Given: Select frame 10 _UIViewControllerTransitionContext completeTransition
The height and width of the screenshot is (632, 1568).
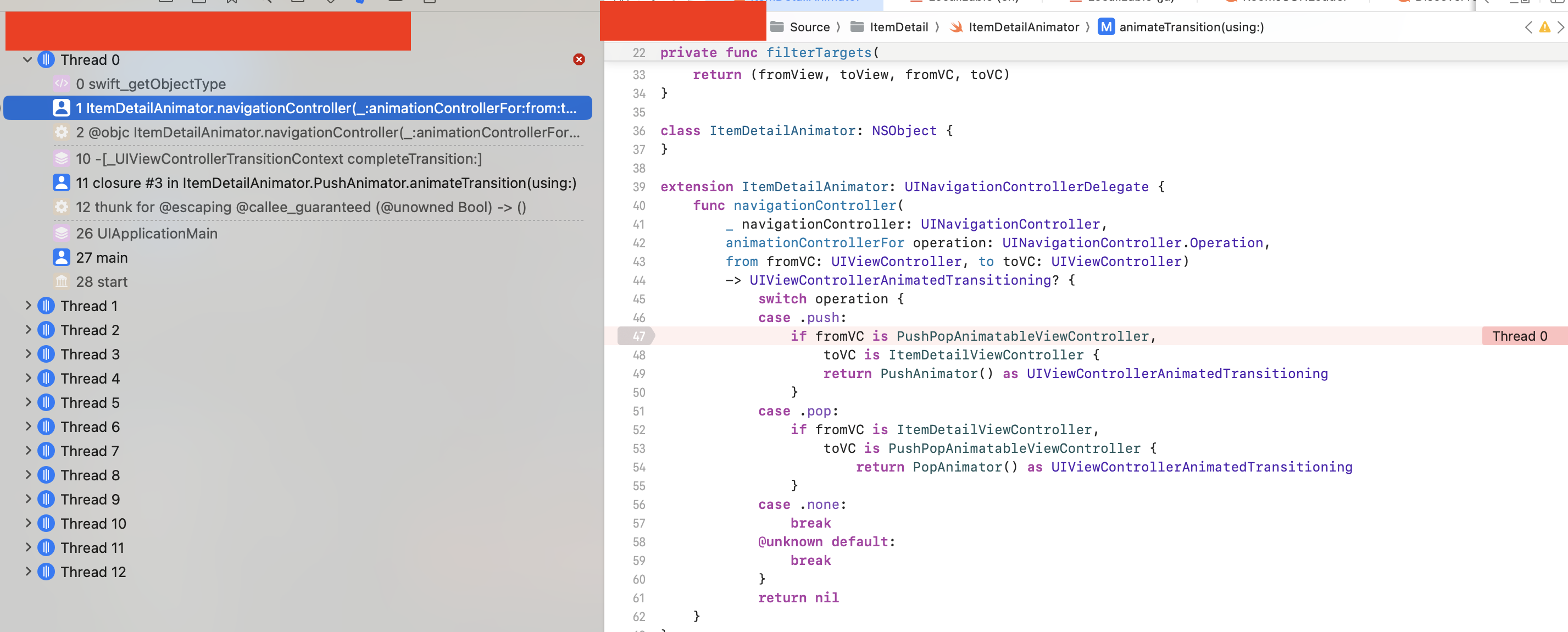Looking at the screenshot, I should pyautogui.click(x=297, y=159).
